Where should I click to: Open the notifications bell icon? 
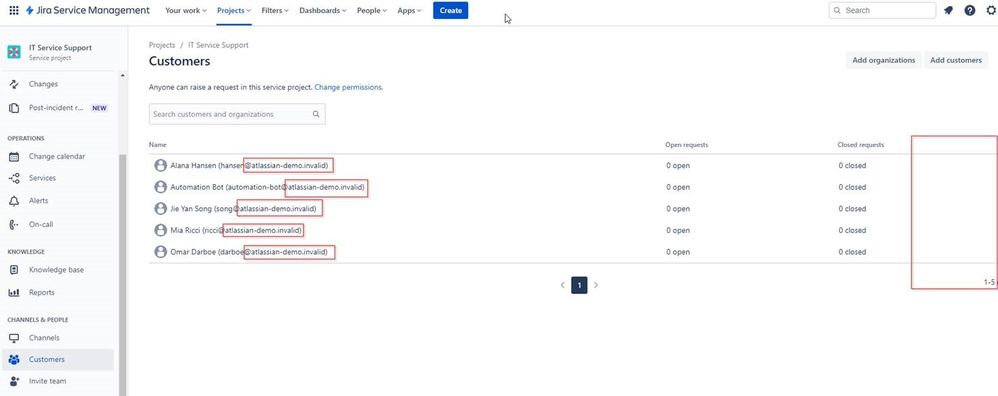(x=948, y=10)
